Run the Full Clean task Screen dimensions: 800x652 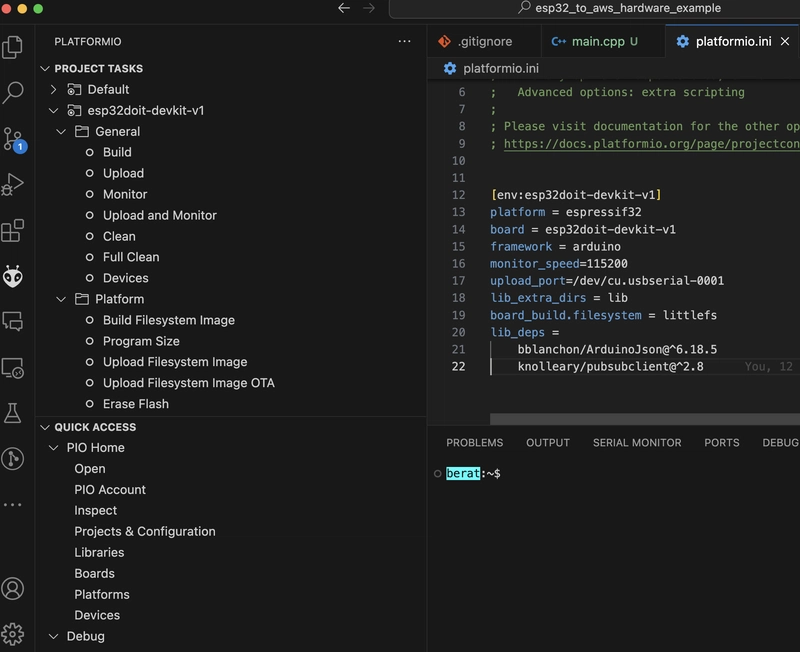[131, 257]
